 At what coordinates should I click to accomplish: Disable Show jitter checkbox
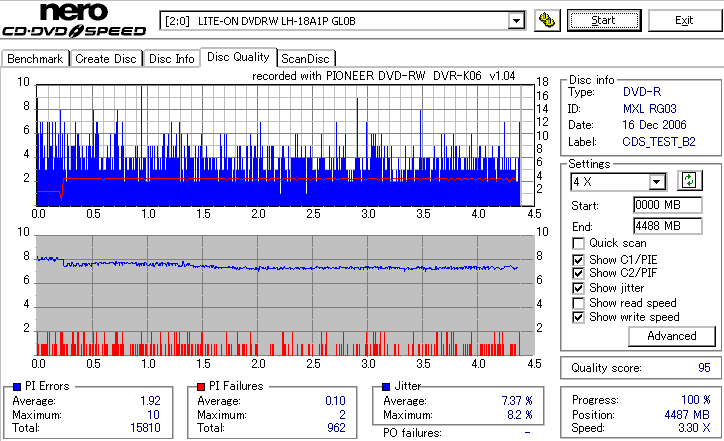click(578, 288)
